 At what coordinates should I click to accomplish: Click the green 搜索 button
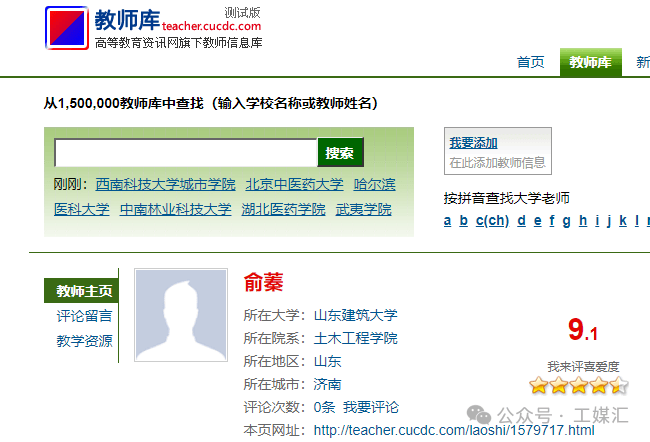click(x=340, y=153)
